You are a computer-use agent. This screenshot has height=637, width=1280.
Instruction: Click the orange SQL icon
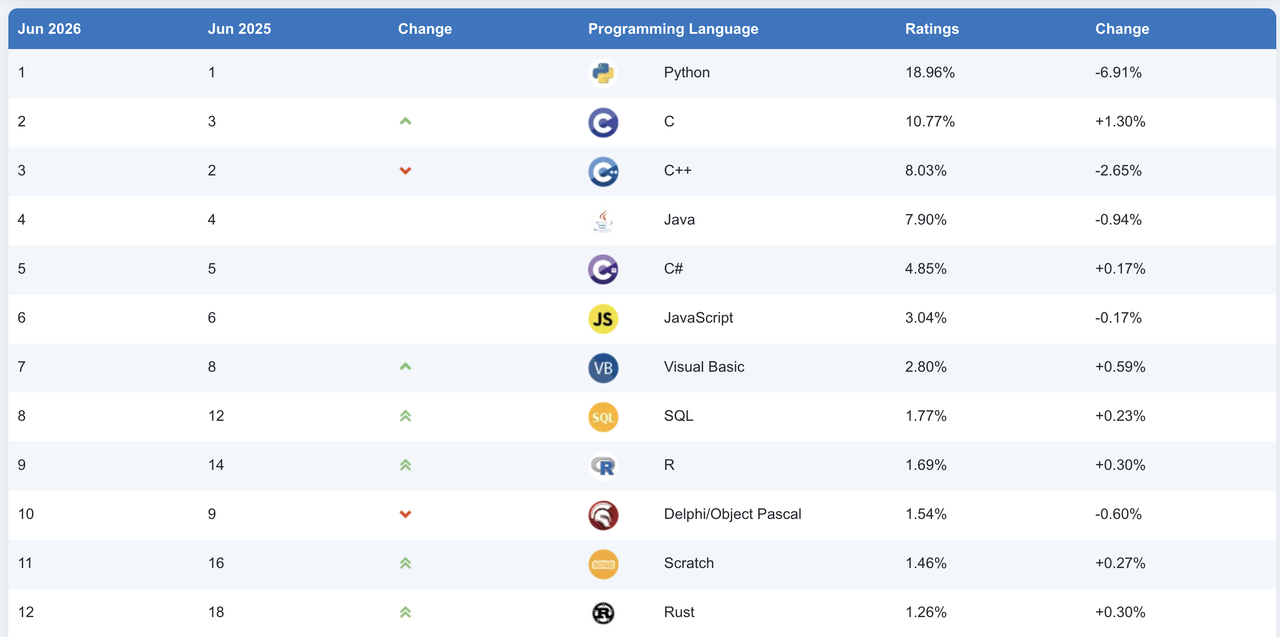pyautogui.click(x=603, y=416)
